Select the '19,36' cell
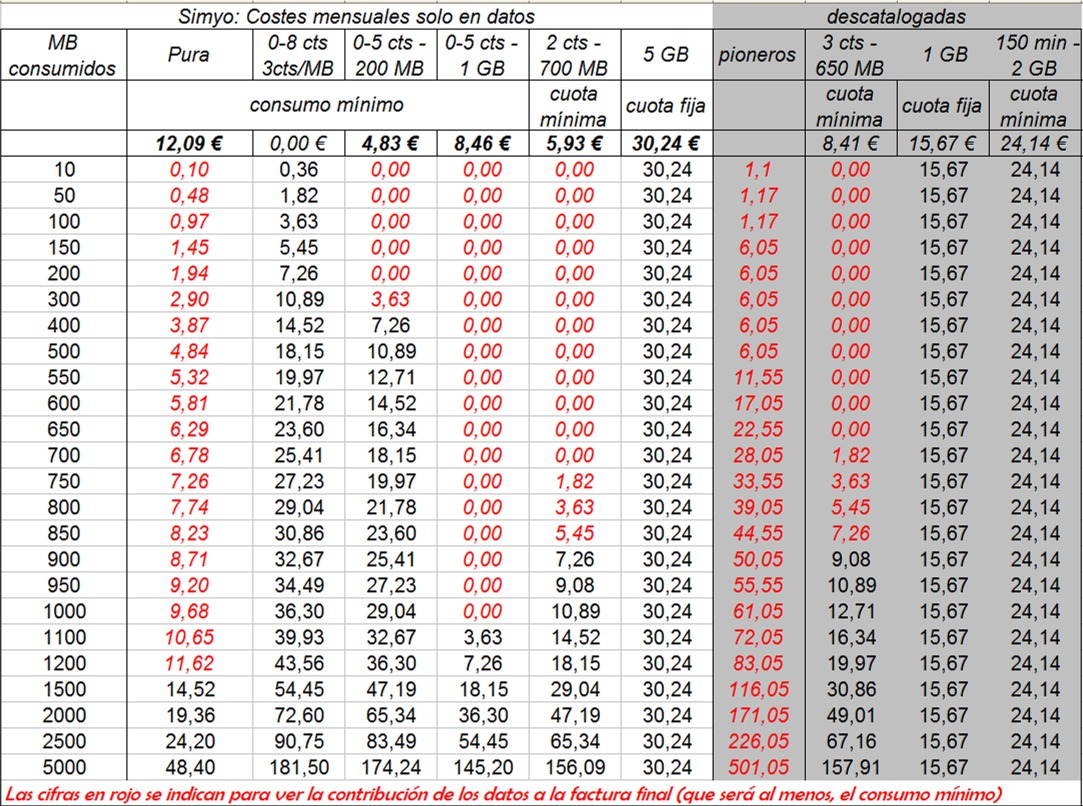This screenshot has width=1083, height=806. coord(189,716)
